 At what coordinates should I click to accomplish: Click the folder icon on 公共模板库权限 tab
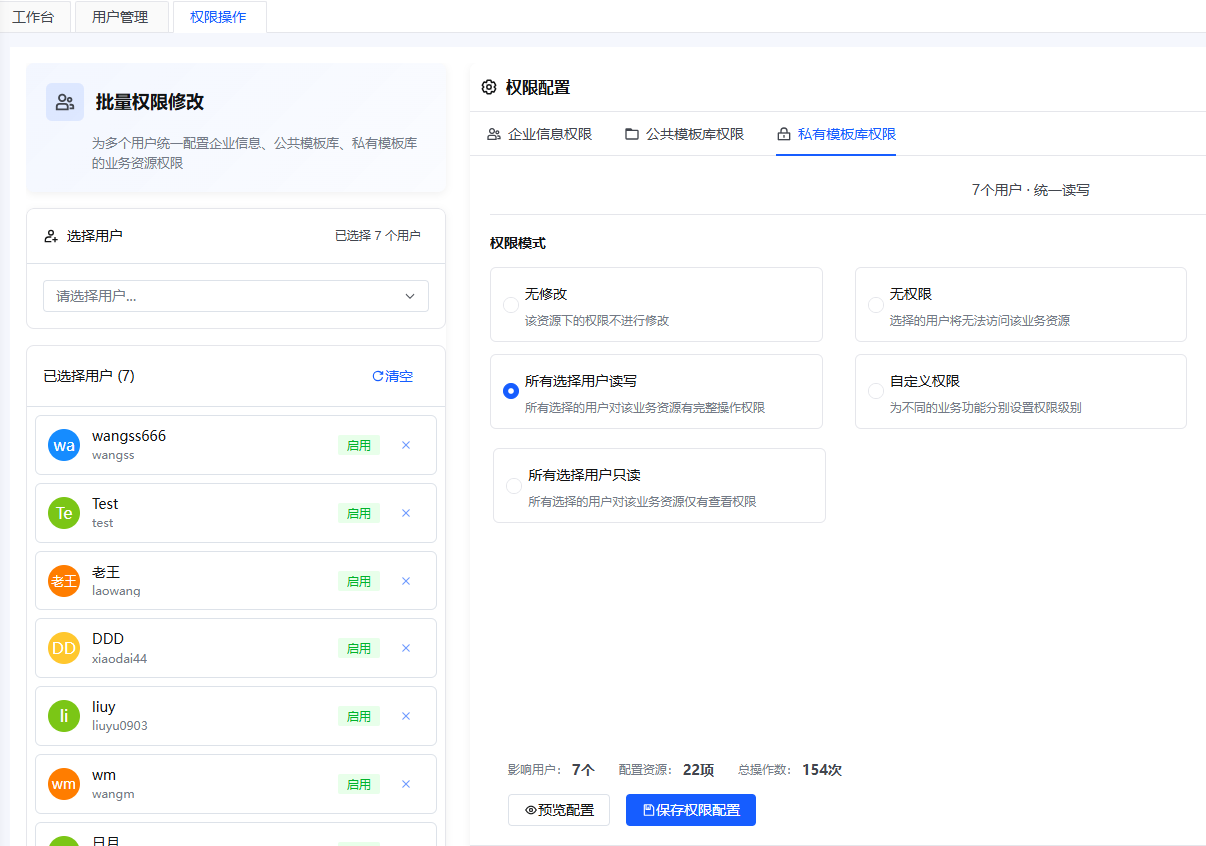click(x=632, y=133)
